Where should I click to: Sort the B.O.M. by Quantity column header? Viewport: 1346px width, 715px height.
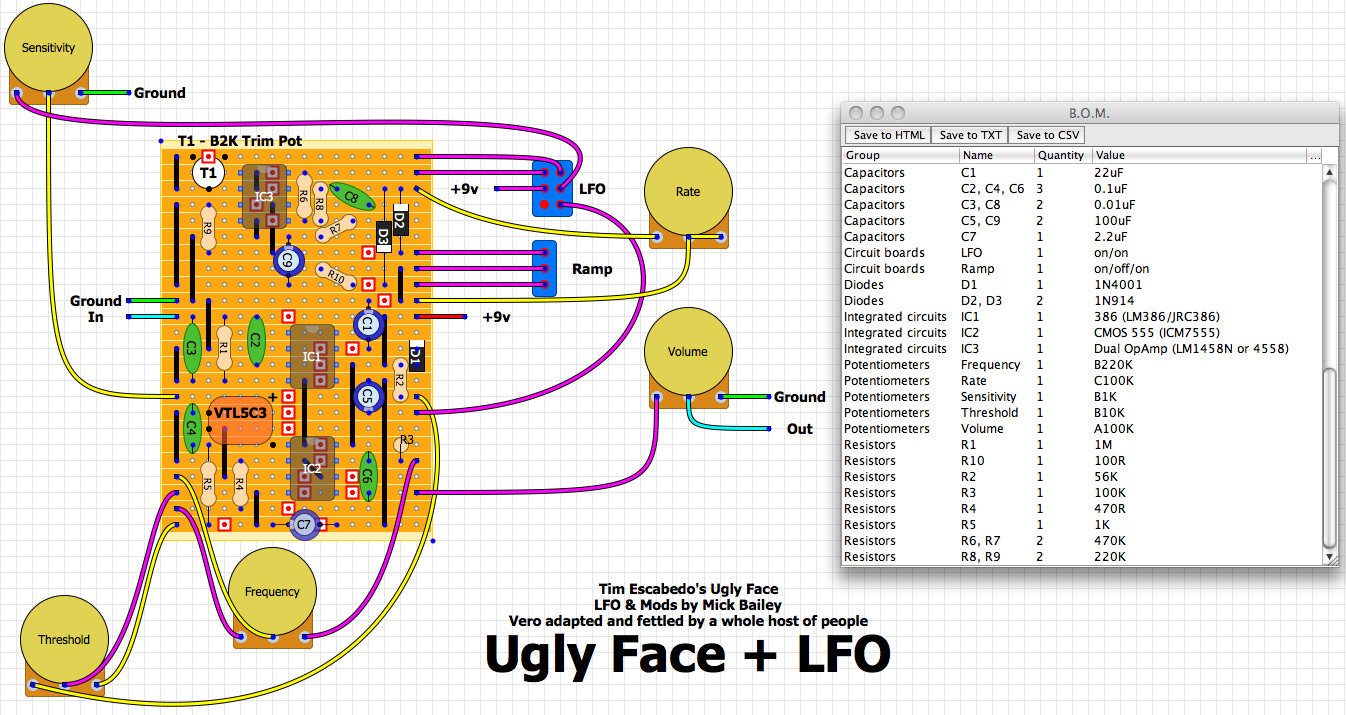(1061, 156)
